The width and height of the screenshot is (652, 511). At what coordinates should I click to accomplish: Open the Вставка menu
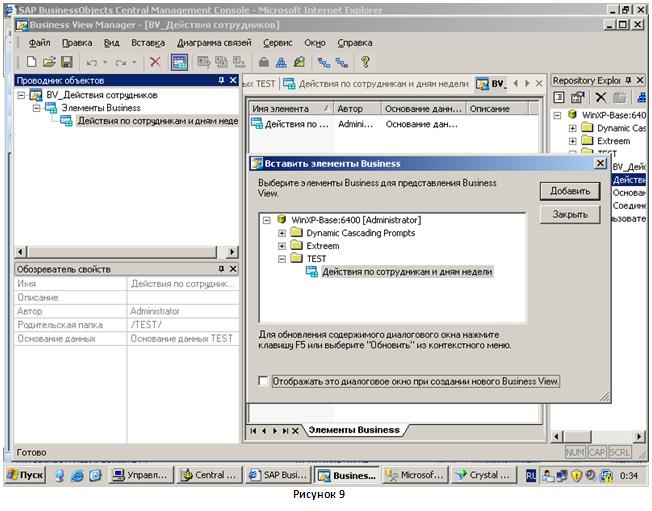click(148, 43)
